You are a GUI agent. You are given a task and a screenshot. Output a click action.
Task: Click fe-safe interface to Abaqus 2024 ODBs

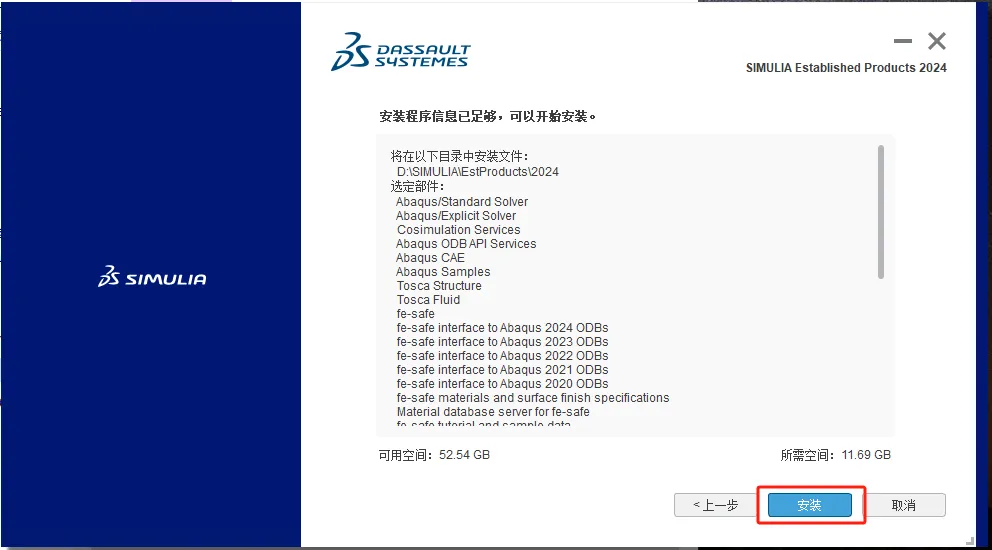502,327
